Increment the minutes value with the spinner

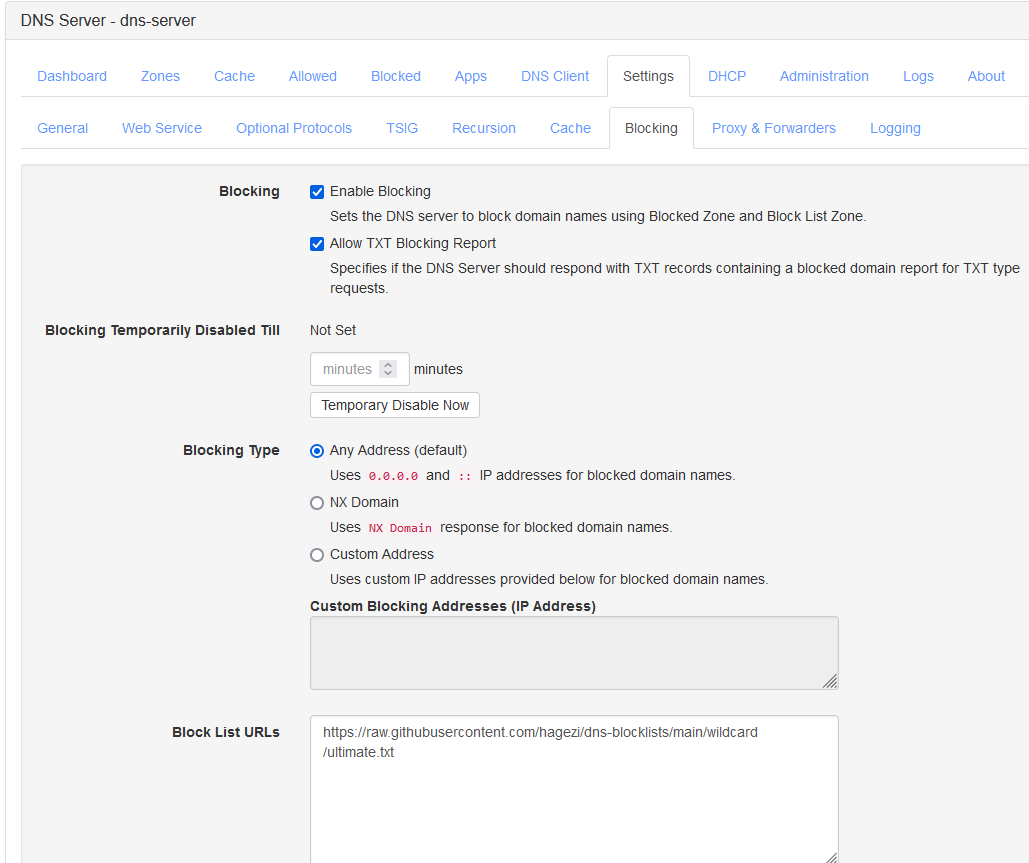pyautogui.click(x=389, y=364)
